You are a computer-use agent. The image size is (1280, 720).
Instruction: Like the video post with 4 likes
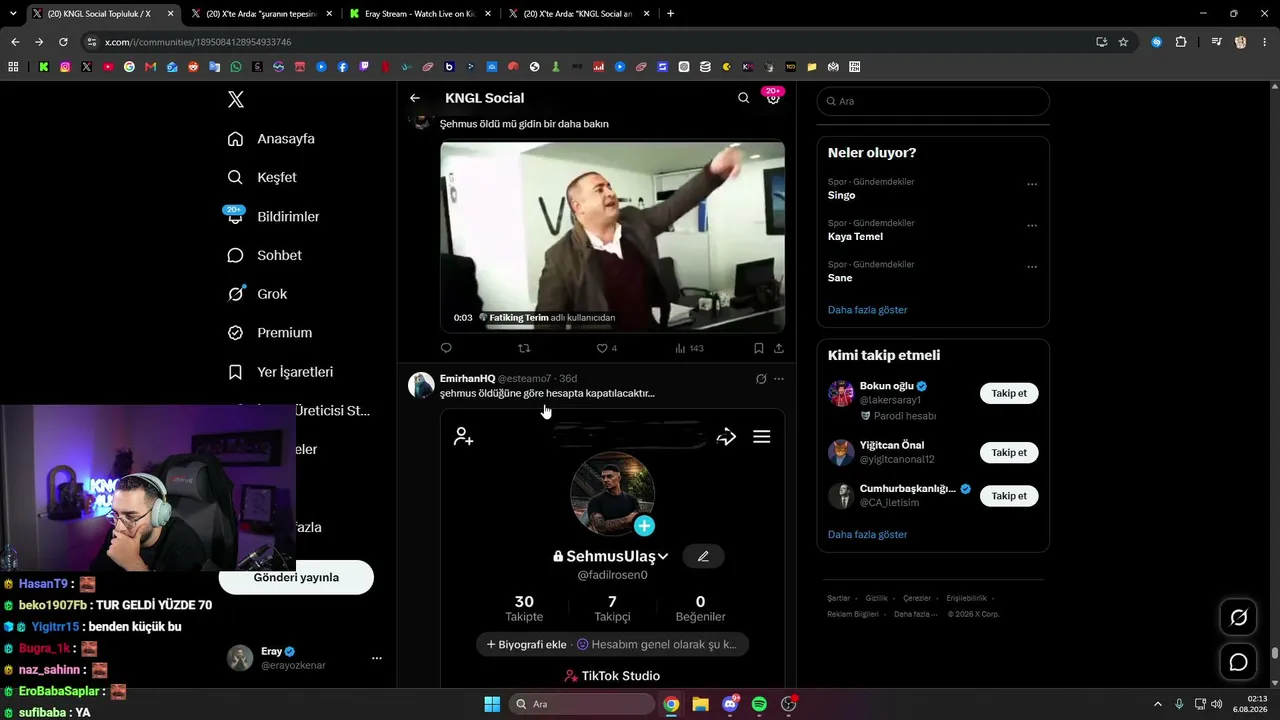(607, 348)
